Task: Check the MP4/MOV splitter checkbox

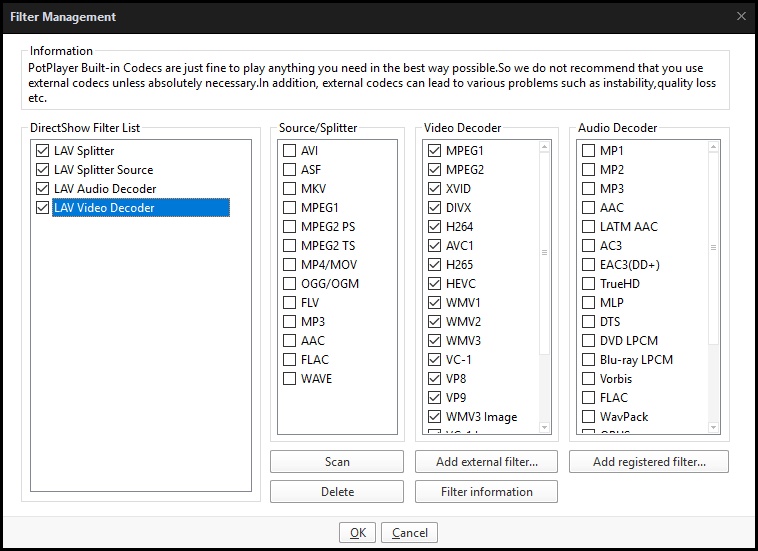Action: click(x=290, y=265)
